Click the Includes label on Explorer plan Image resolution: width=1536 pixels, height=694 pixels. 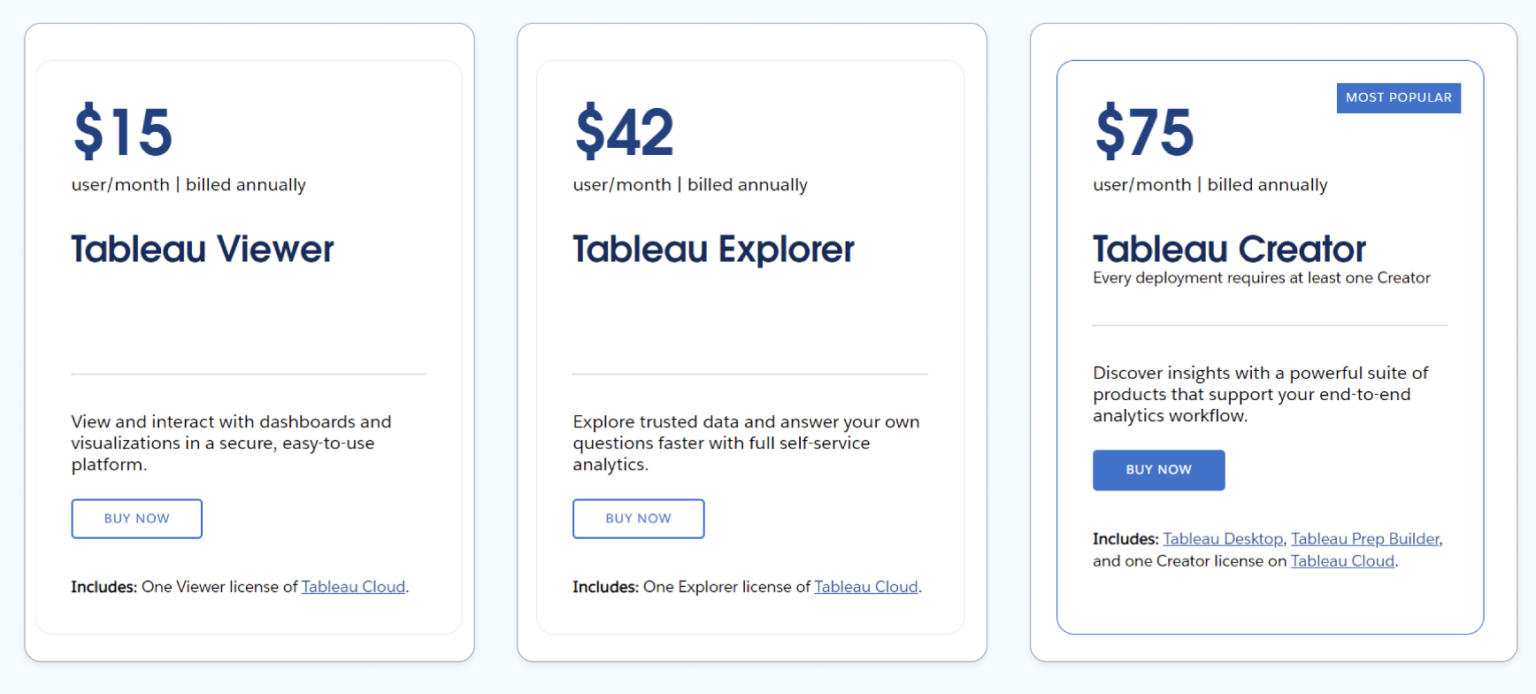point(602,587)
